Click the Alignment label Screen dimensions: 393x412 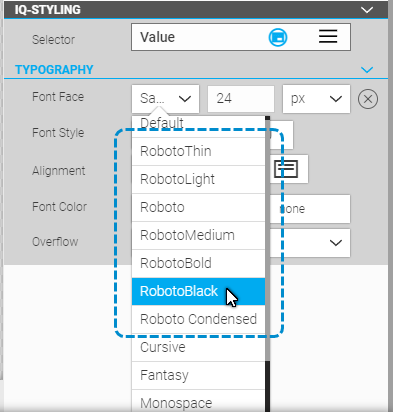tap(59, 171)
